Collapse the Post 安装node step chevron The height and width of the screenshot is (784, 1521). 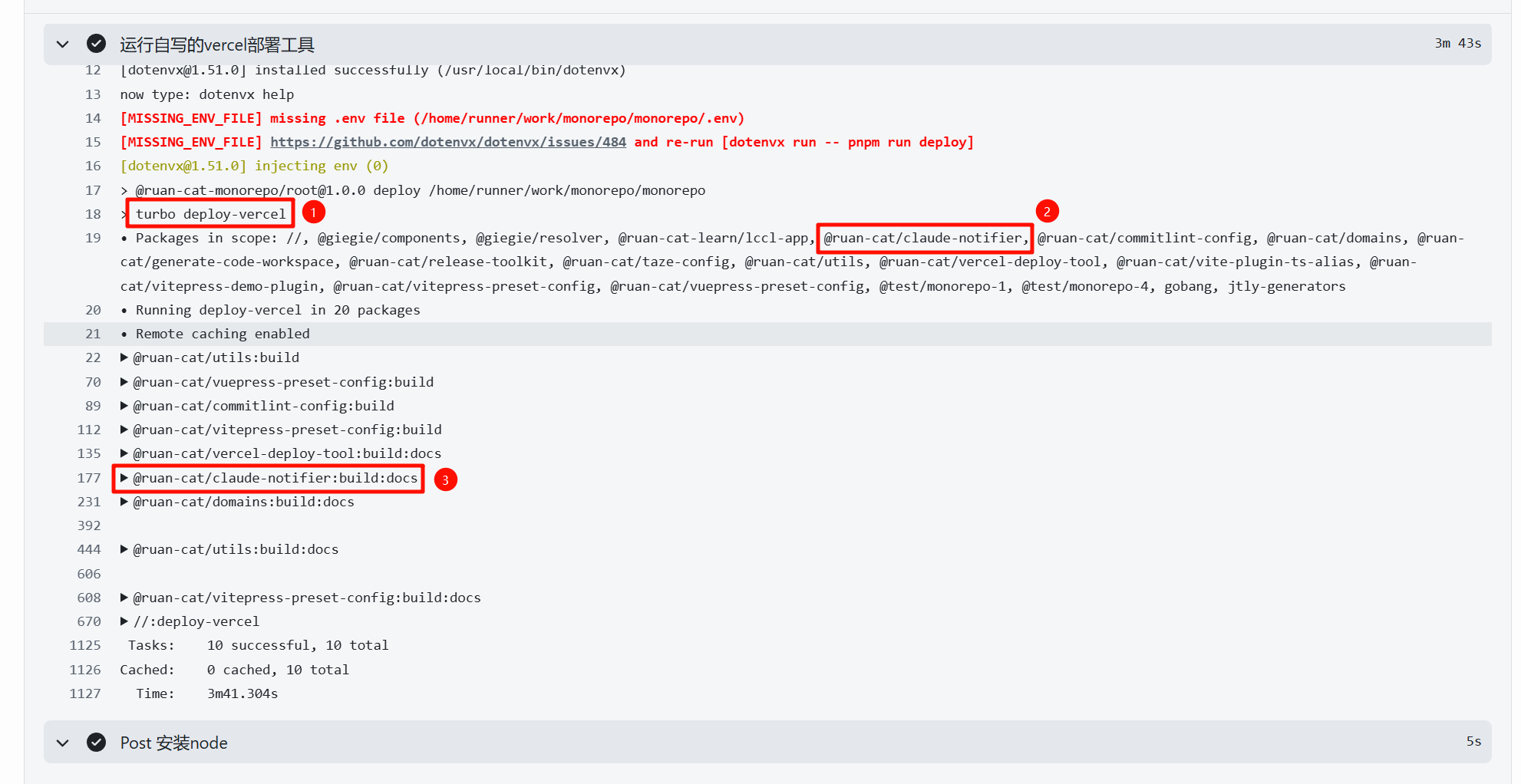(x=63, y=743)
